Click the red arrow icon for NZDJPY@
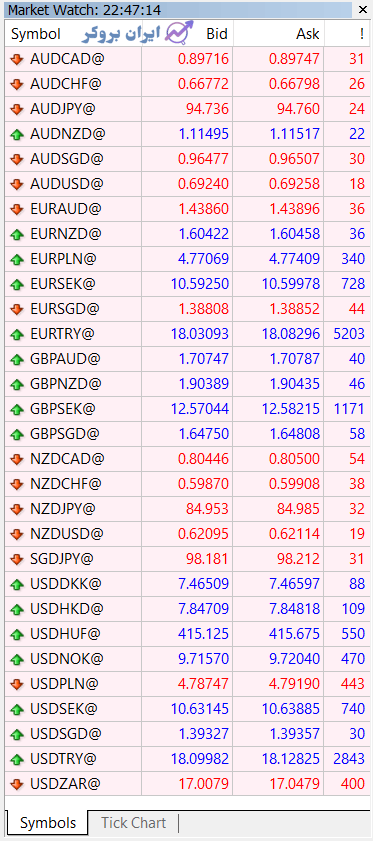 coord(17,509)
